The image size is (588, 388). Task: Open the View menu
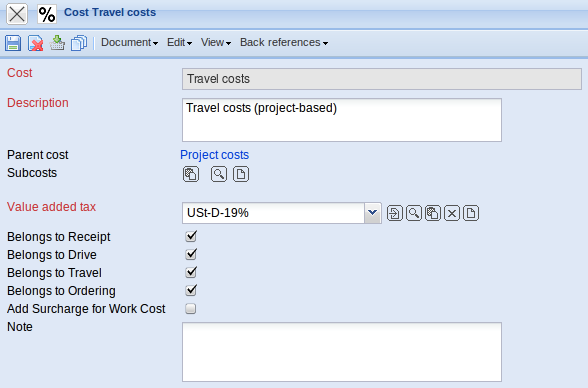point(216,42)
